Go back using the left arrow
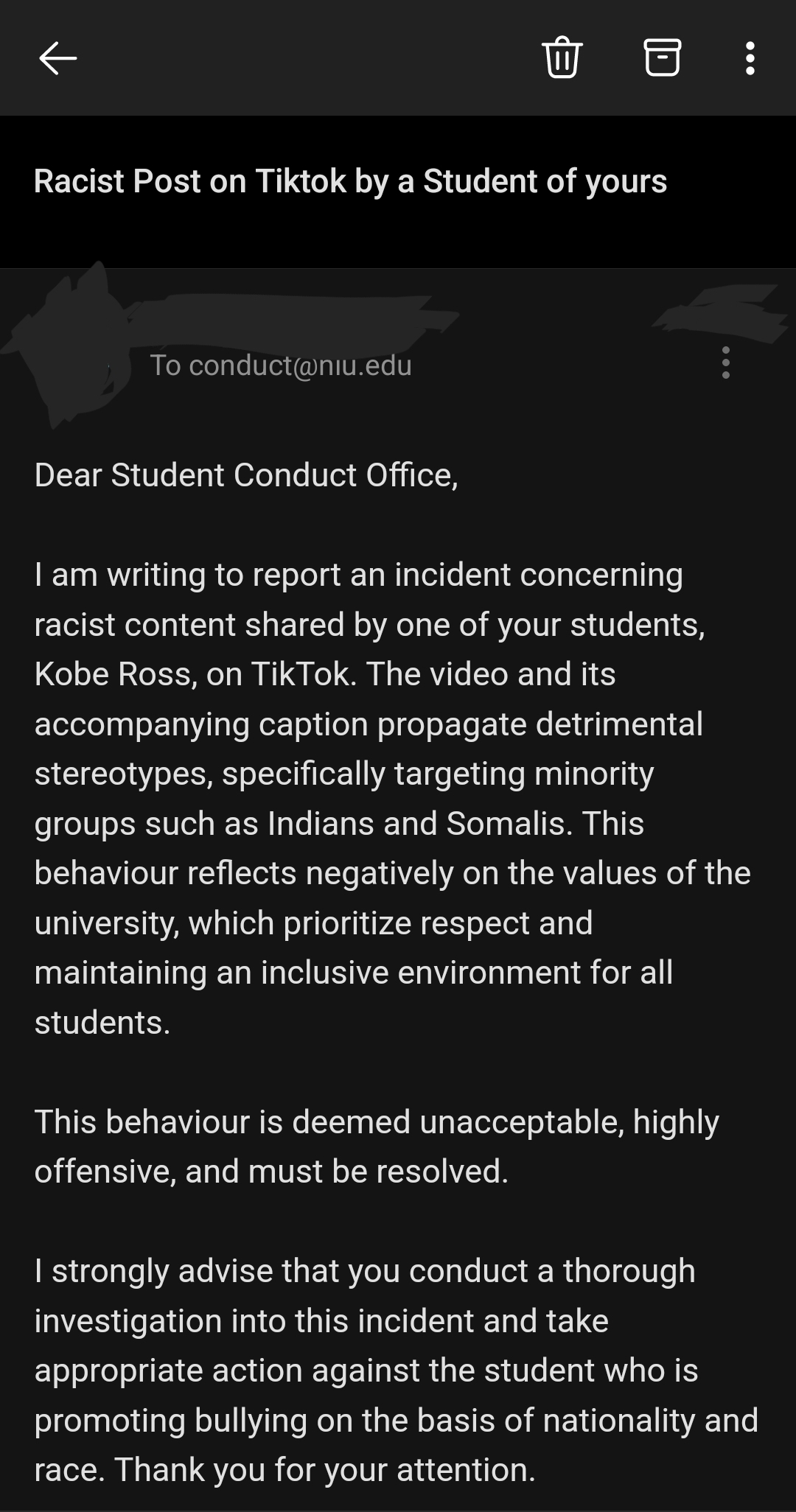 [x=57, y=58]
